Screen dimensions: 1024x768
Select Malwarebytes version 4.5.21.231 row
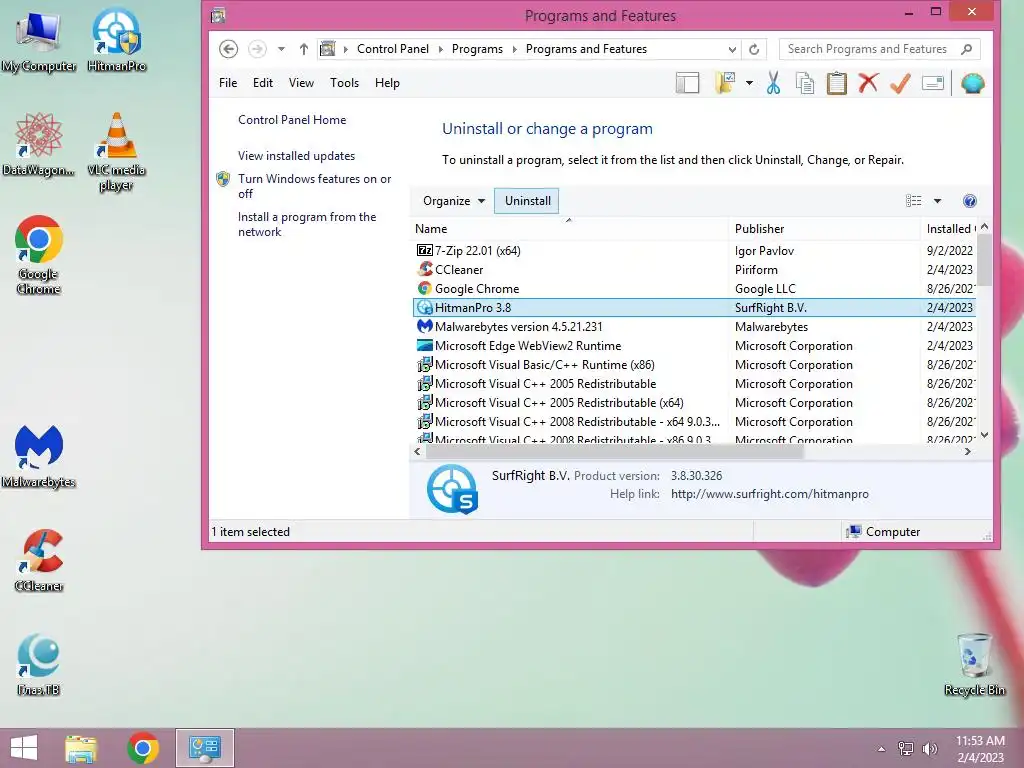pyautogui.click(x=695, y=327)
